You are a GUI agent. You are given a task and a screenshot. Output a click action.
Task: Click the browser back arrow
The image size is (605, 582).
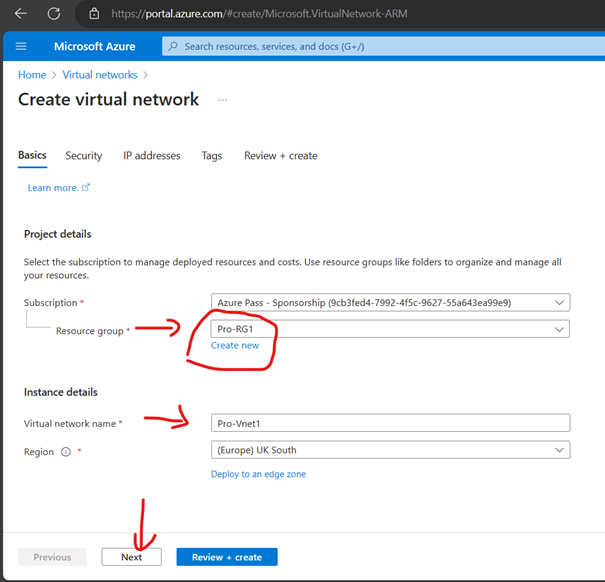click(21, 14)
